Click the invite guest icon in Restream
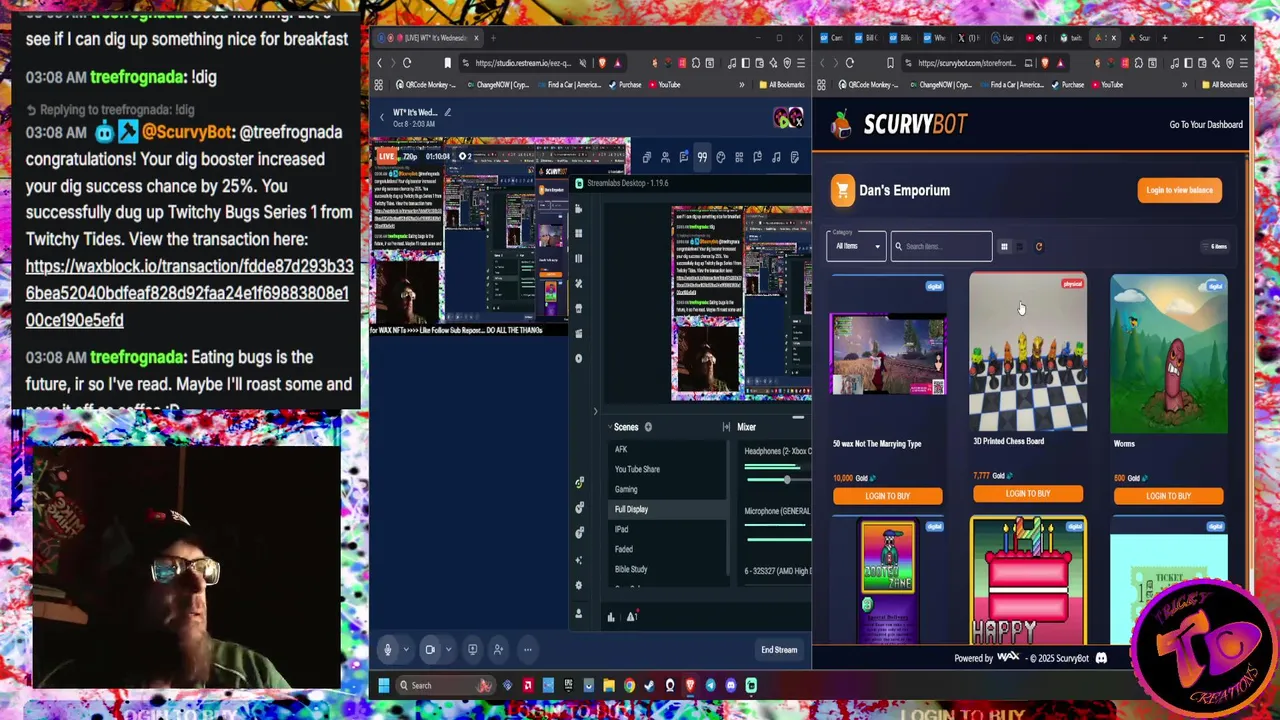This screenshot has width=1280, height=720. coord(498,650)
